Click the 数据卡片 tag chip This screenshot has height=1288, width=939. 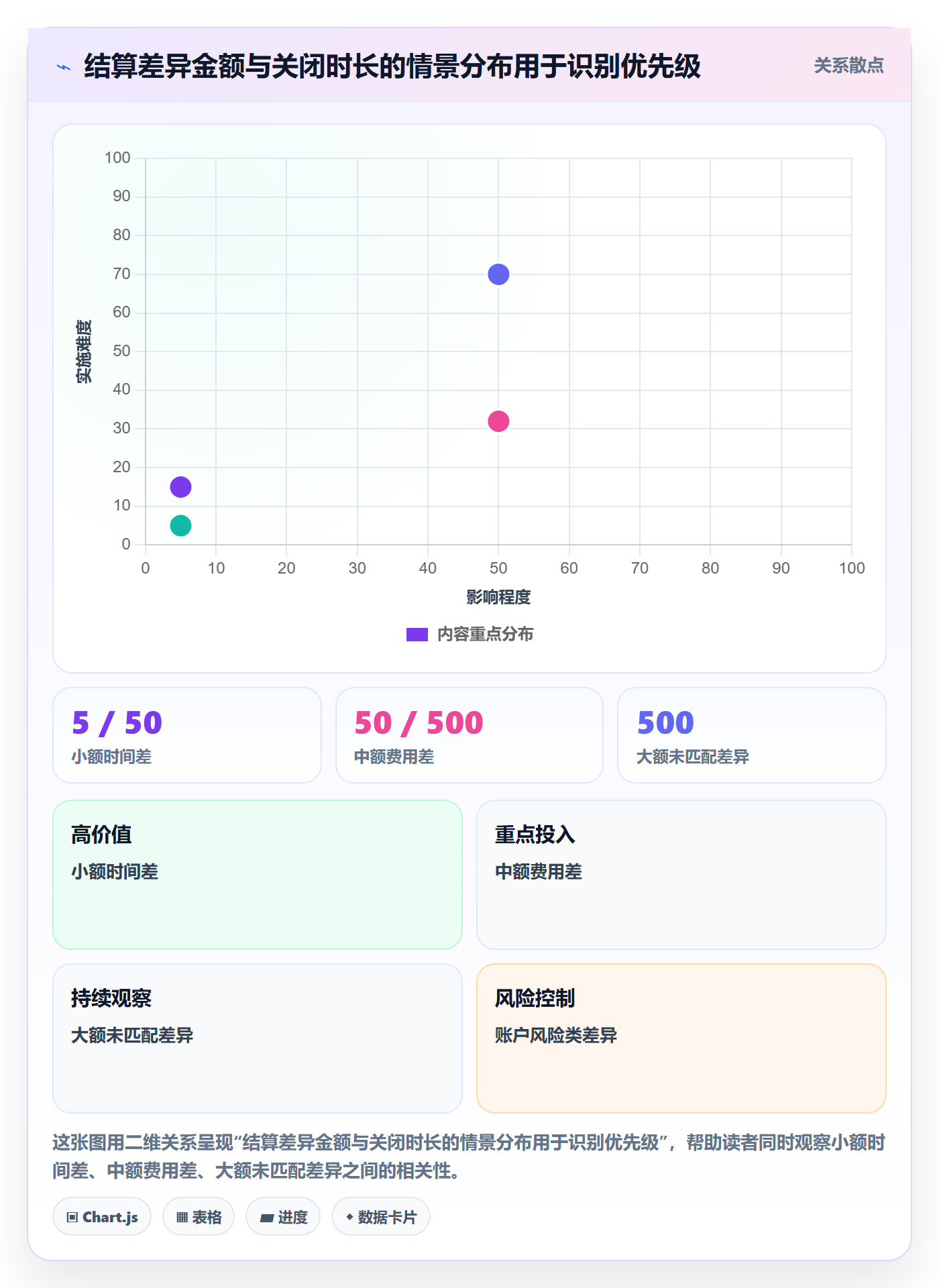pyautogui.click(x=381, y=1217)
